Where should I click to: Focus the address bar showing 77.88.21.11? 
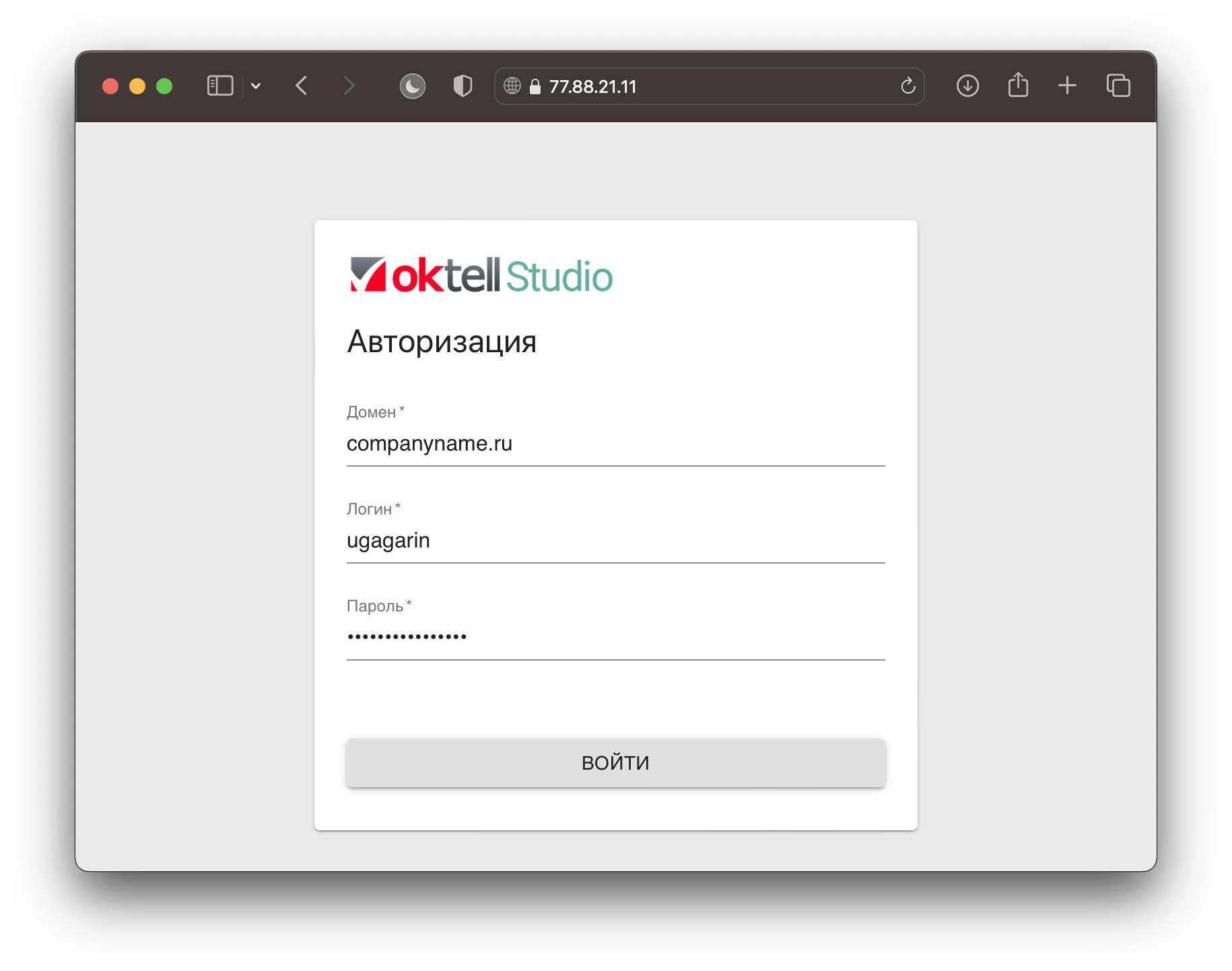tap(709, 86)
